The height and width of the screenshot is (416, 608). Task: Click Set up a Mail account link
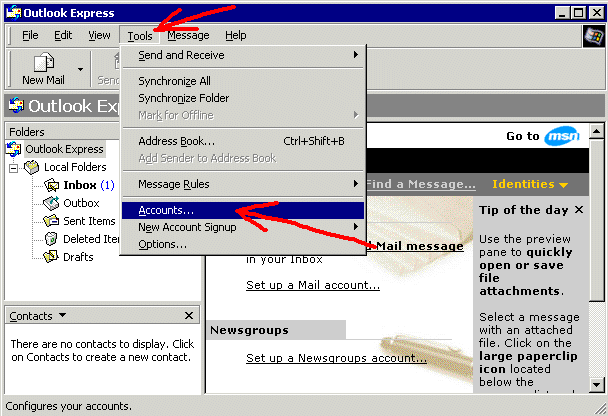point(313,285)
